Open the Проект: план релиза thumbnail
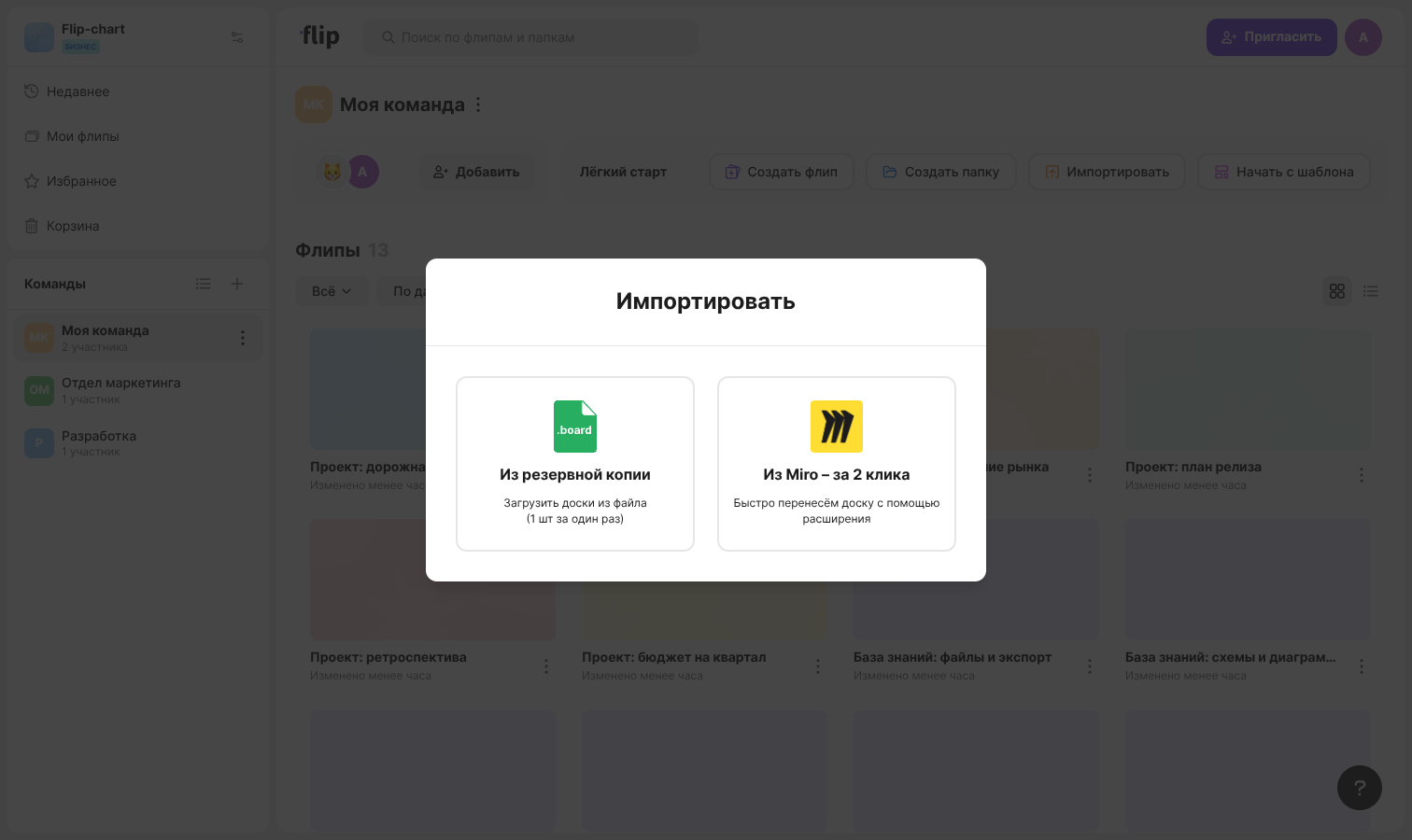This screenshot has width=1412, height=840. coord(1248,388)
